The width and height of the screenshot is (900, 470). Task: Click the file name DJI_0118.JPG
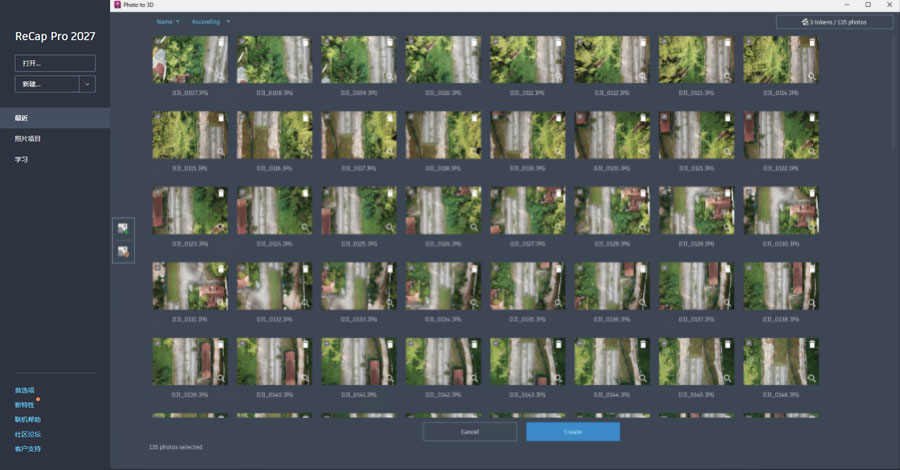coord(443,168)
